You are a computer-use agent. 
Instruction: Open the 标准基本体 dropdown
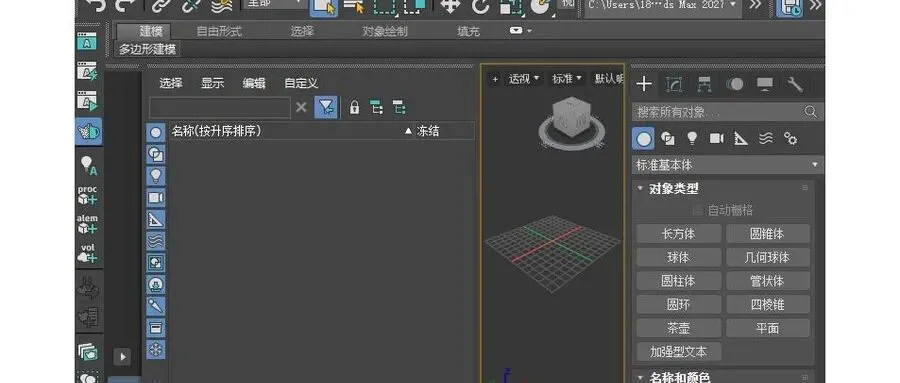[x=727, y=165]
